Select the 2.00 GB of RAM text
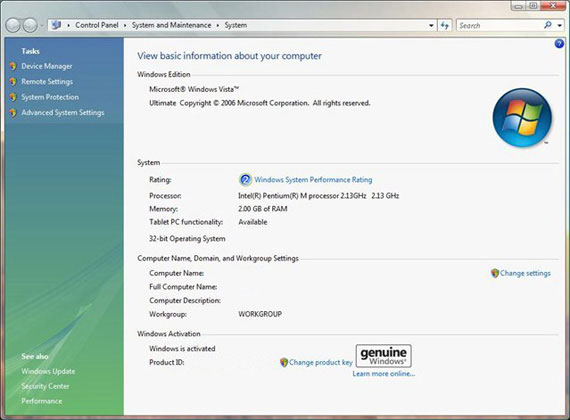Screen dimensions: 570x420 (262, 209)
